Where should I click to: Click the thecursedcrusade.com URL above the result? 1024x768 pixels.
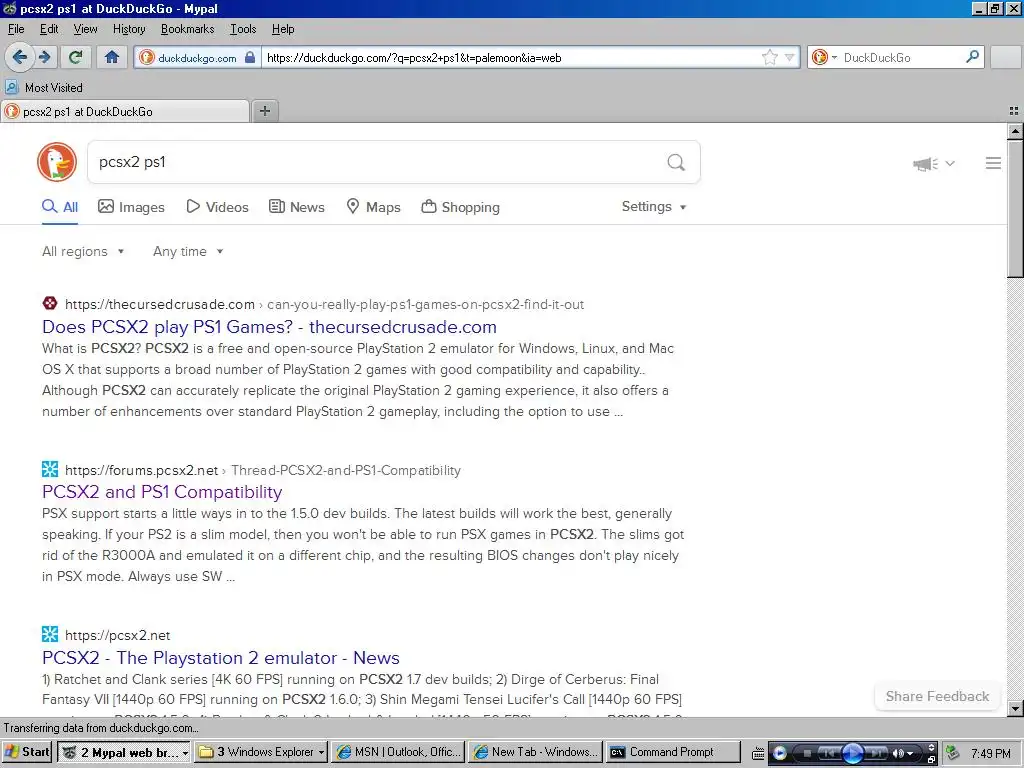coord(324,304)
